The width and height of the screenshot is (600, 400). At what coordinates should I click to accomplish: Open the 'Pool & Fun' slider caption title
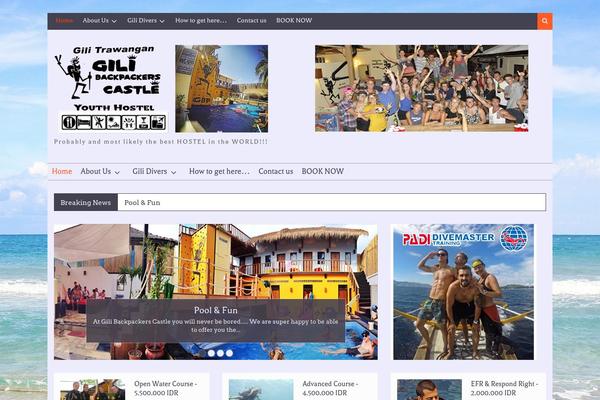click(216, 310)
